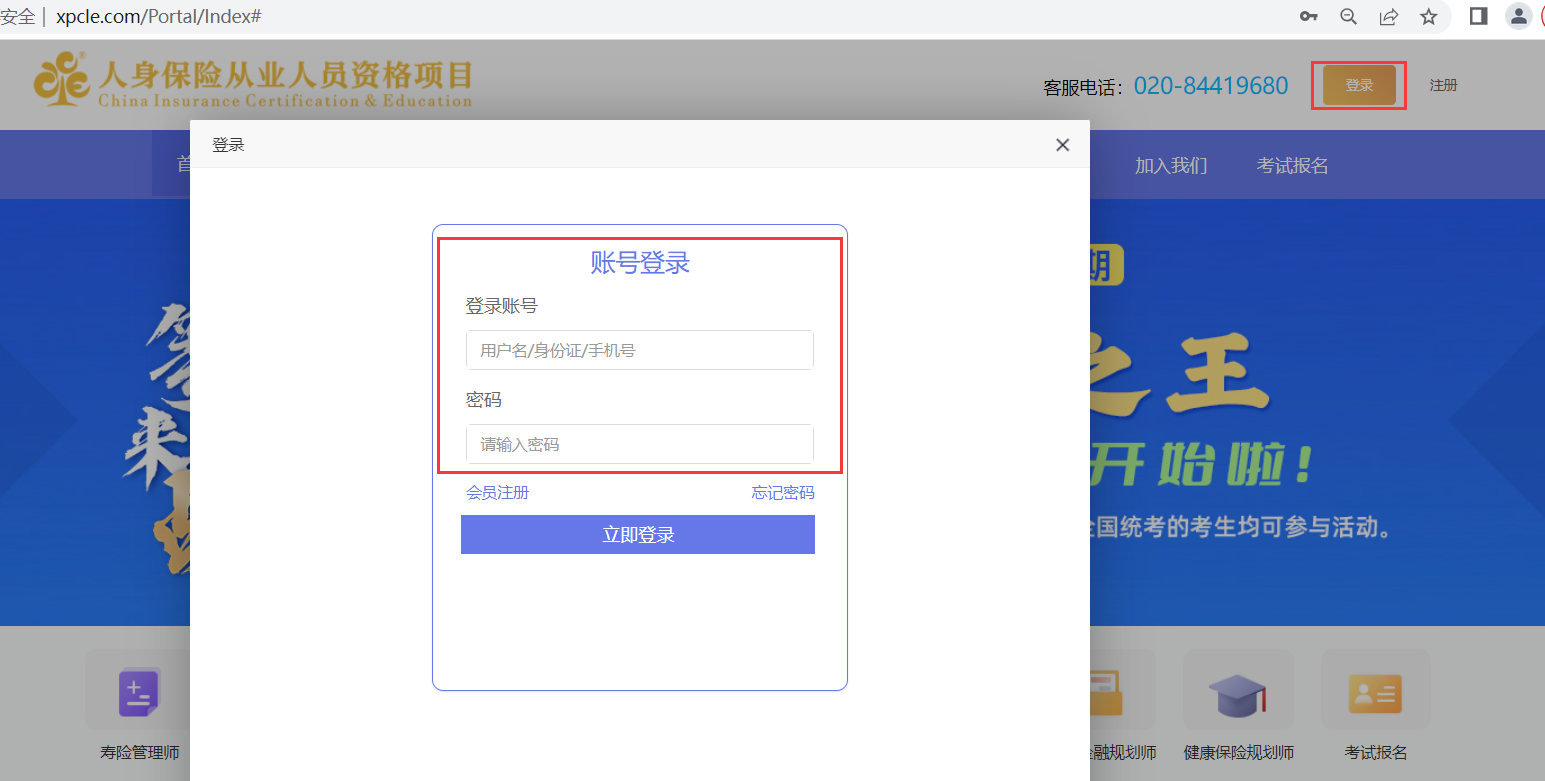Click the 考试报名 ID-card icon
1545x781 pixels.
[x=1375, y=690]
